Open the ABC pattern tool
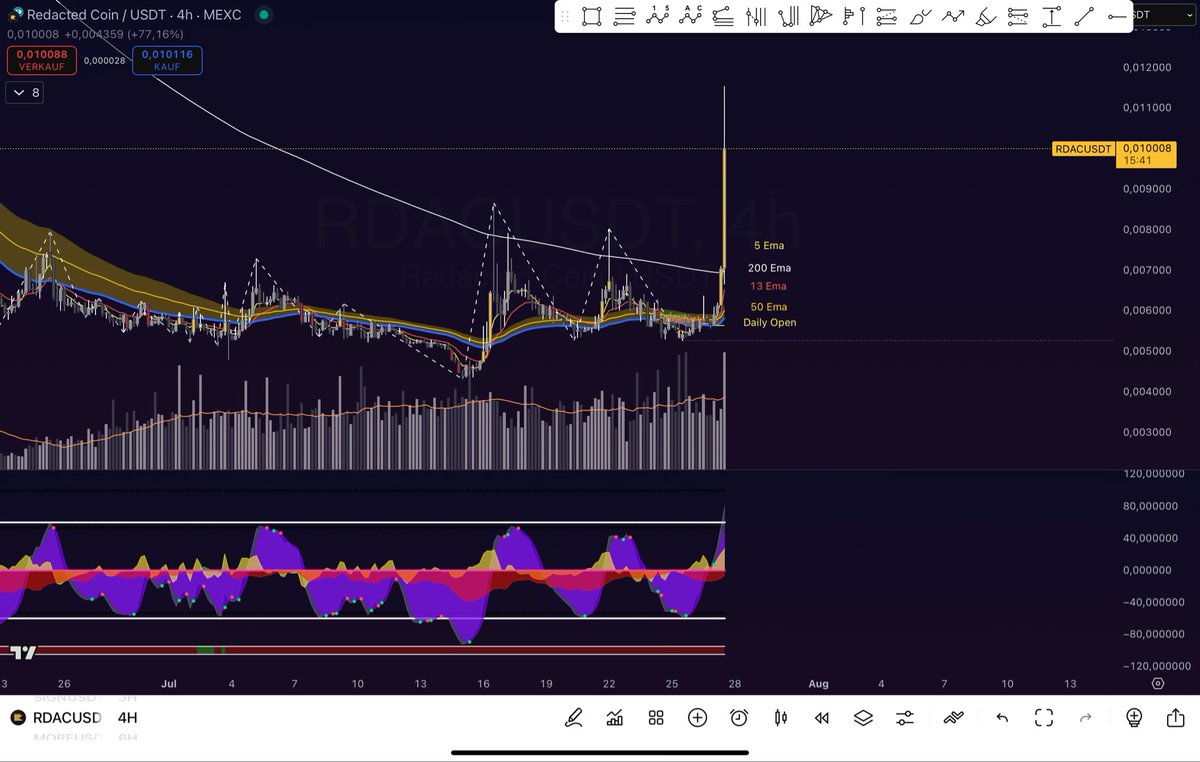Screen dimensions: 1200x762 pos(690,17)
